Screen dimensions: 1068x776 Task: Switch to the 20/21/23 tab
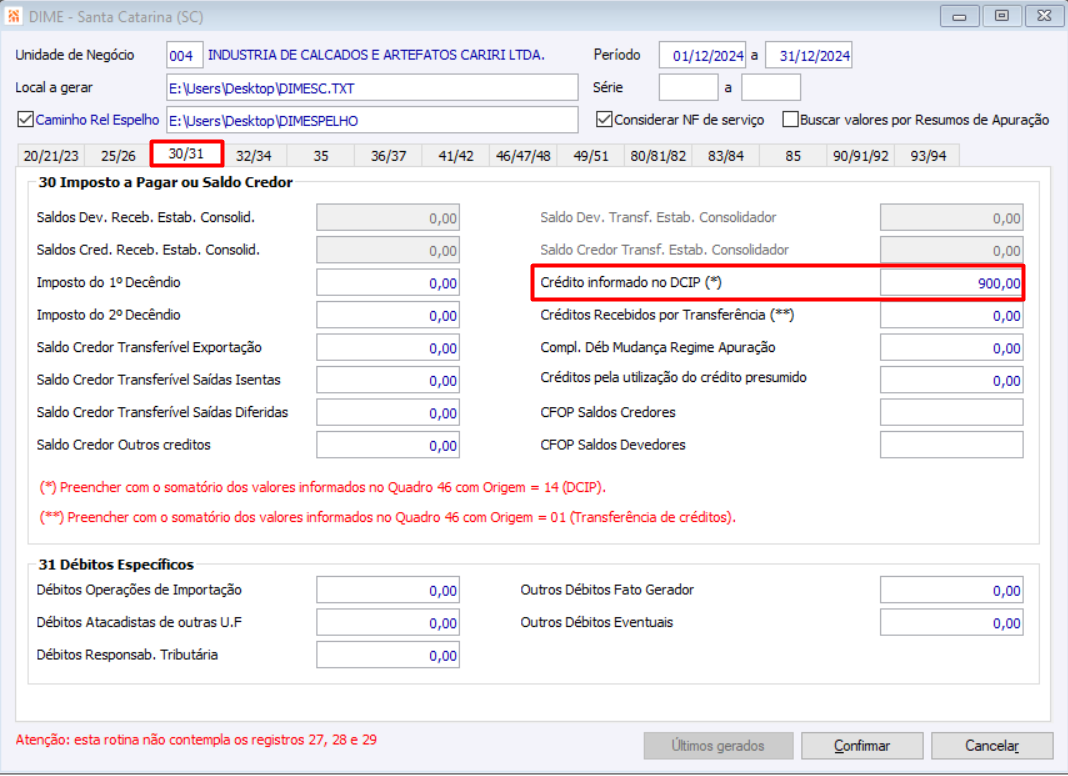click(x=51, y=156)
